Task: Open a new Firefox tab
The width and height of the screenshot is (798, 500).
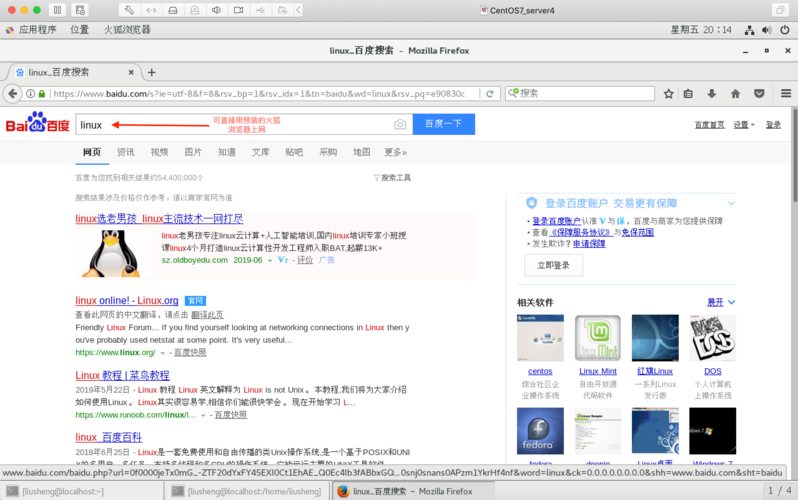Action: coord(151,72)
